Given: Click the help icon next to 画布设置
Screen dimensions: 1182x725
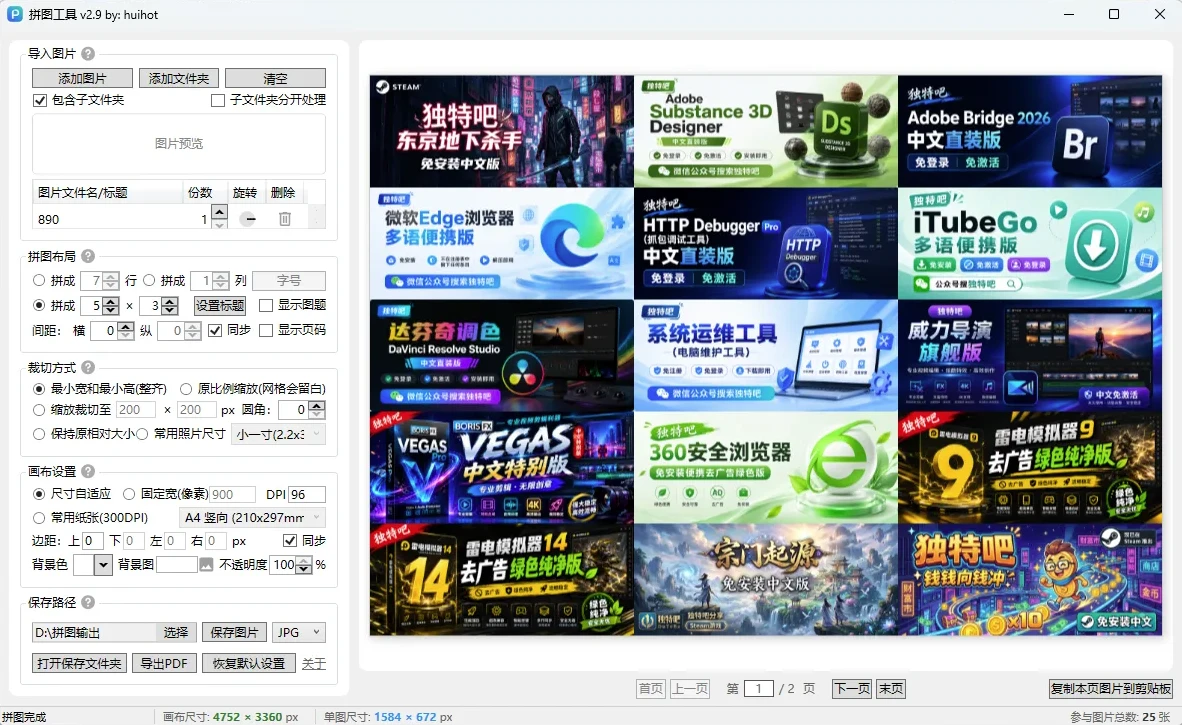Looking at the screenshot, I should click(x=88, y=472).
